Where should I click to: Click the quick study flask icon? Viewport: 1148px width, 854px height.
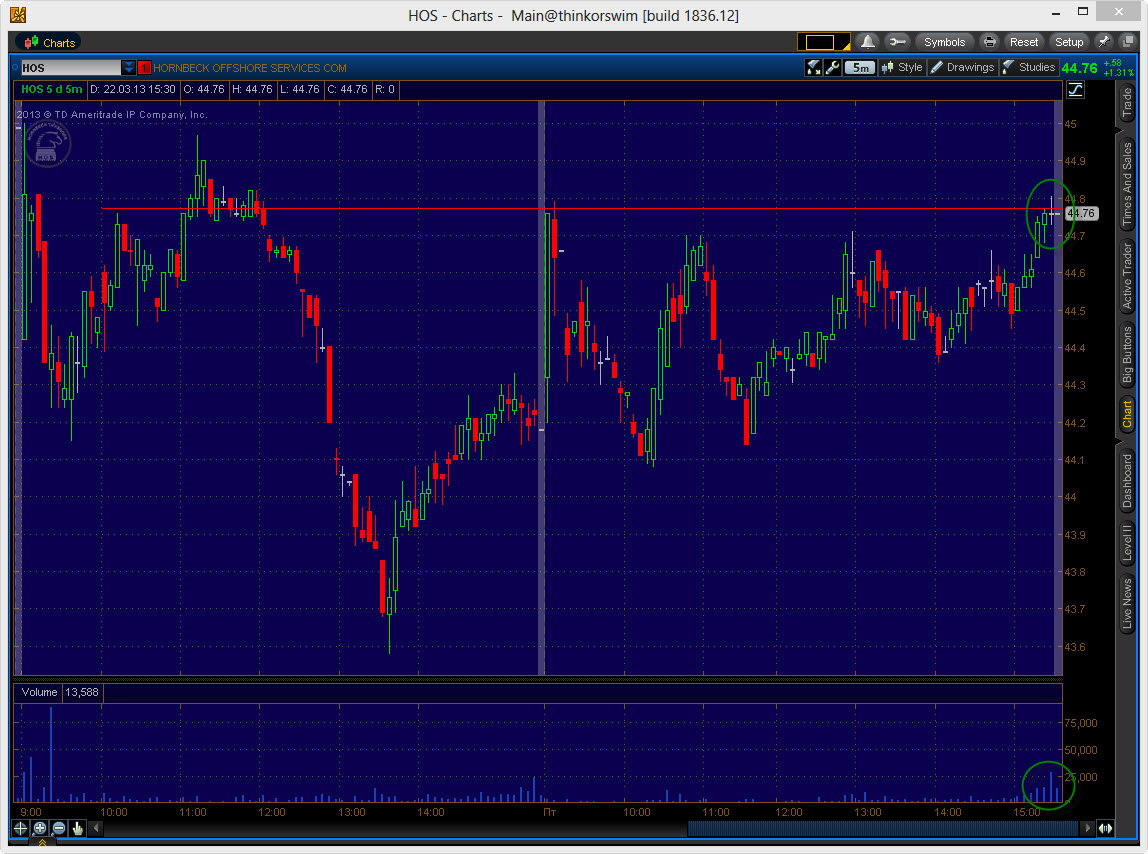coord(813,67)
